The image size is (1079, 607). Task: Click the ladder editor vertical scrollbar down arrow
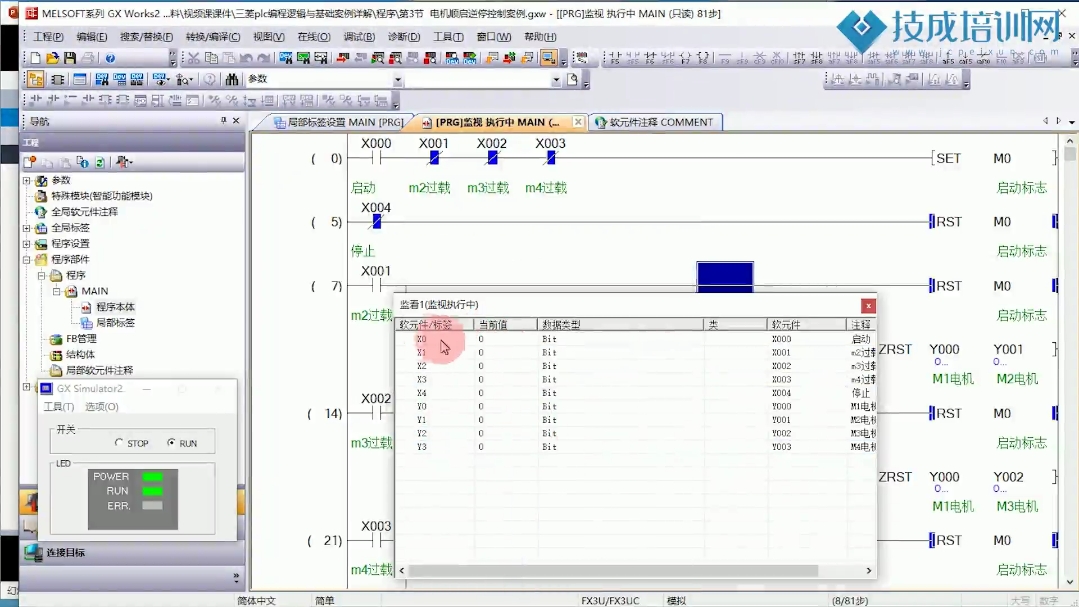click(1070, 583)
